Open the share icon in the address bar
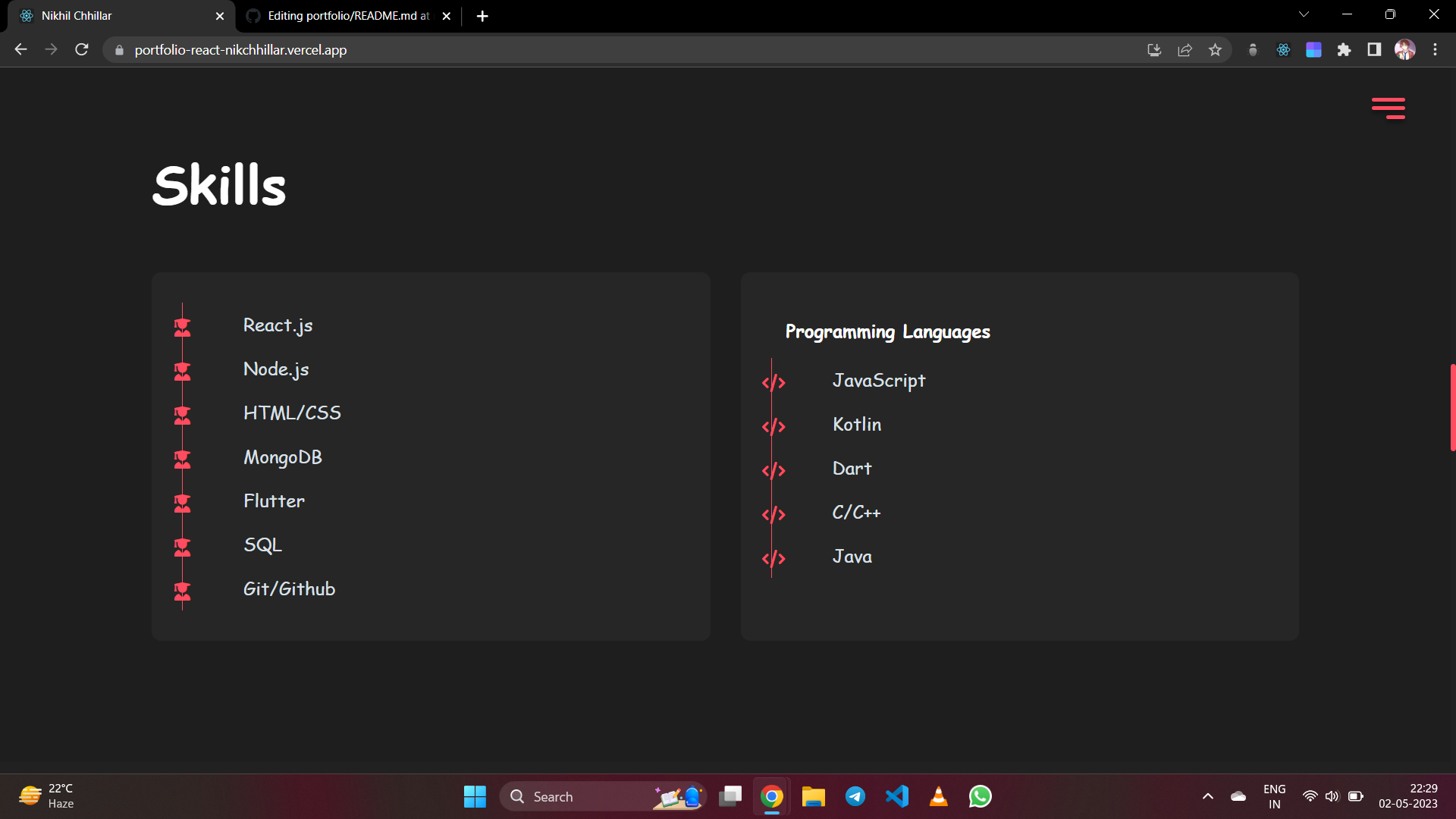The height and width of the screenshot is (819, 1456). coord(1185,49)
